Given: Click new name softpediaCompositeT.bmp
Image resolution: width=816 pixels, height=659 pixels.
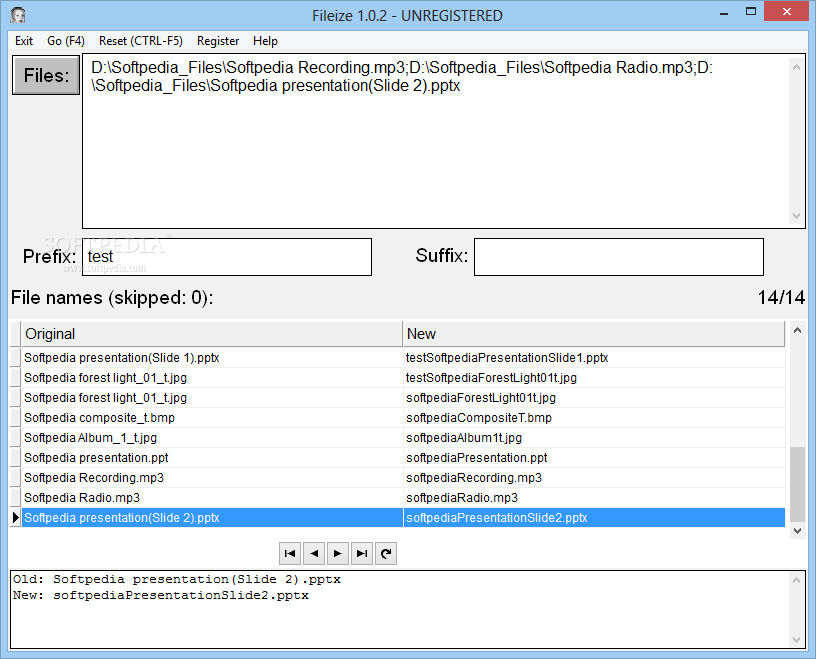Looking at the screenshot, I should (594, 417).
